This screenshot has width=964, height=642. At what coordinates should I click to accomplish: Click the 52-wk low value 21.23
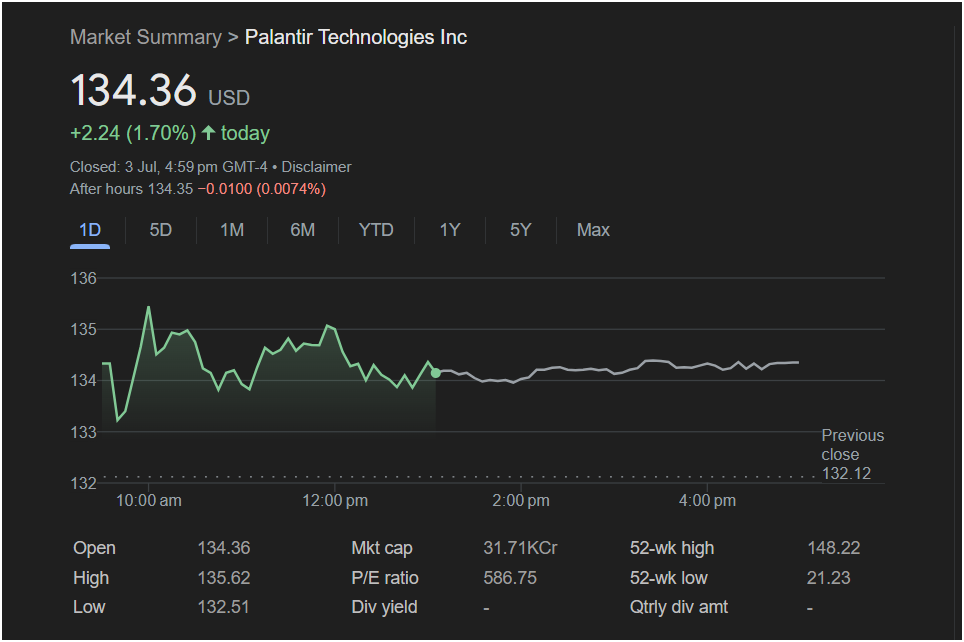(829, 578)
